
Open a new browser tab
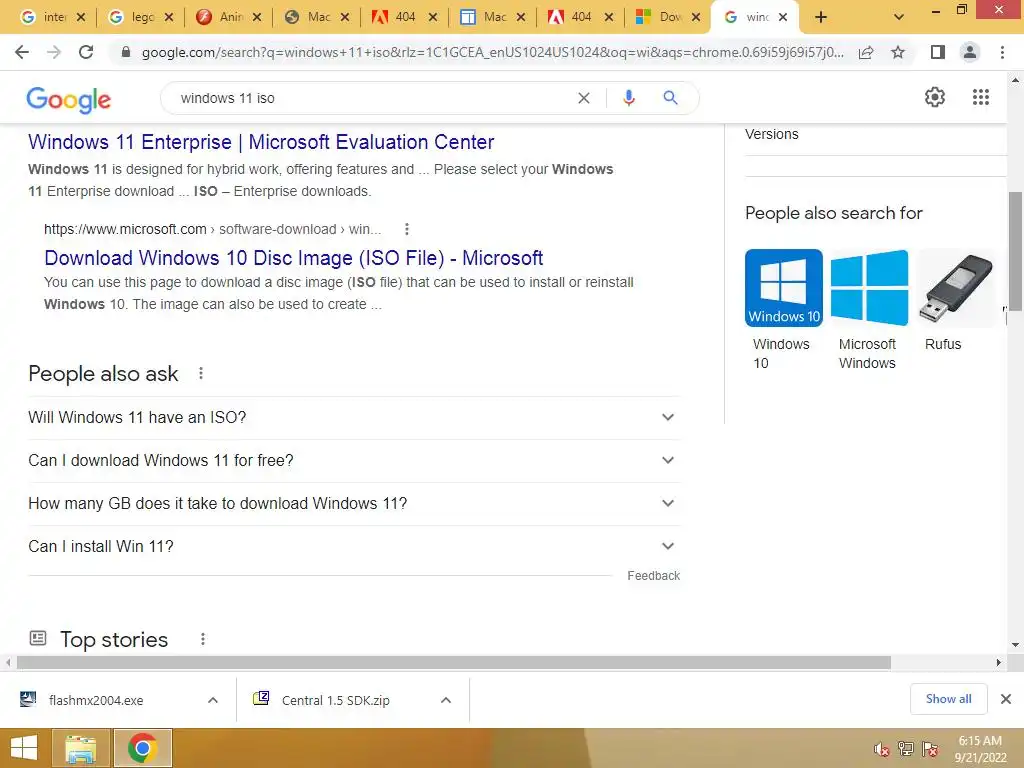tap(821, 18)
